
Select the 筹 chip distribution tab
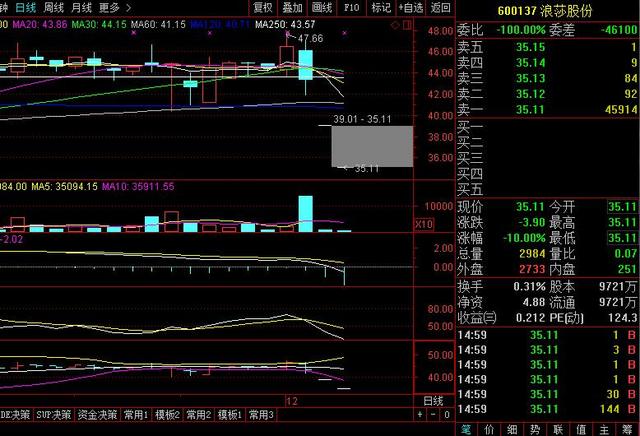627,429
